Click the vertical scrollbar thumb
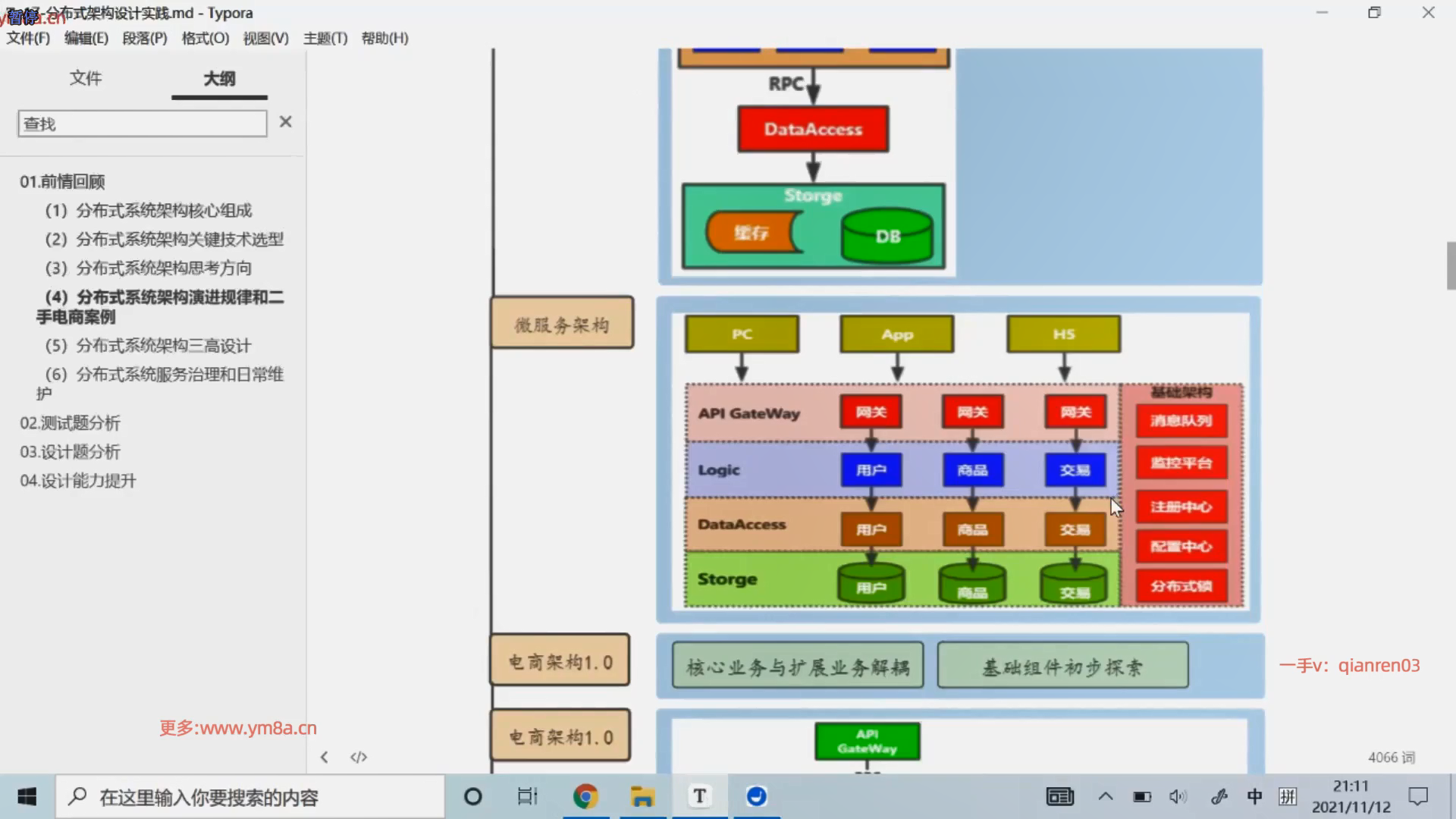This screenshot has height=819, width=1456. pos(1450,265)
